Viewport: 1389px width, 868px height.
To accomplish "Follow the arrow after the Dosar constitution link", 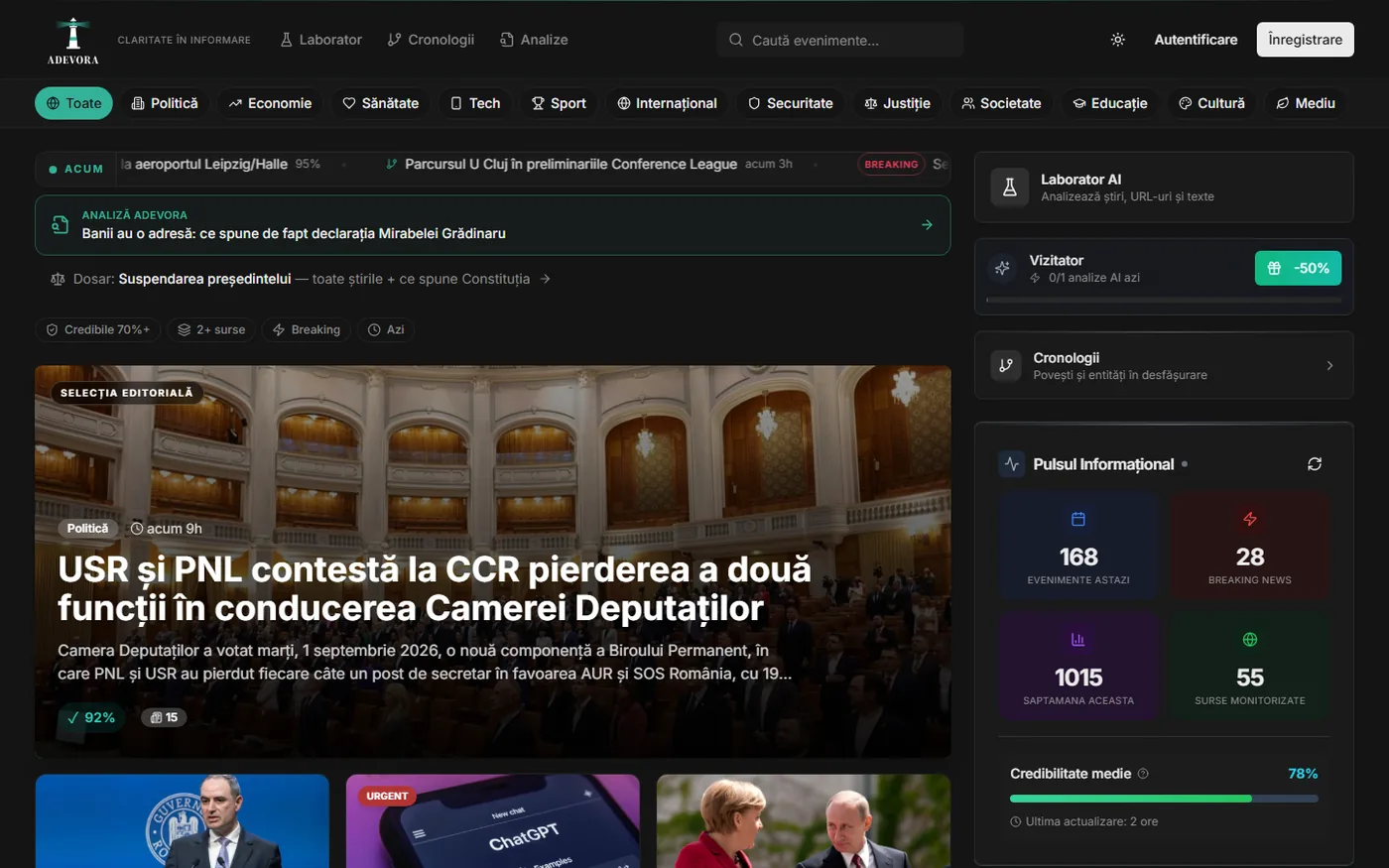I will point(545,280).
